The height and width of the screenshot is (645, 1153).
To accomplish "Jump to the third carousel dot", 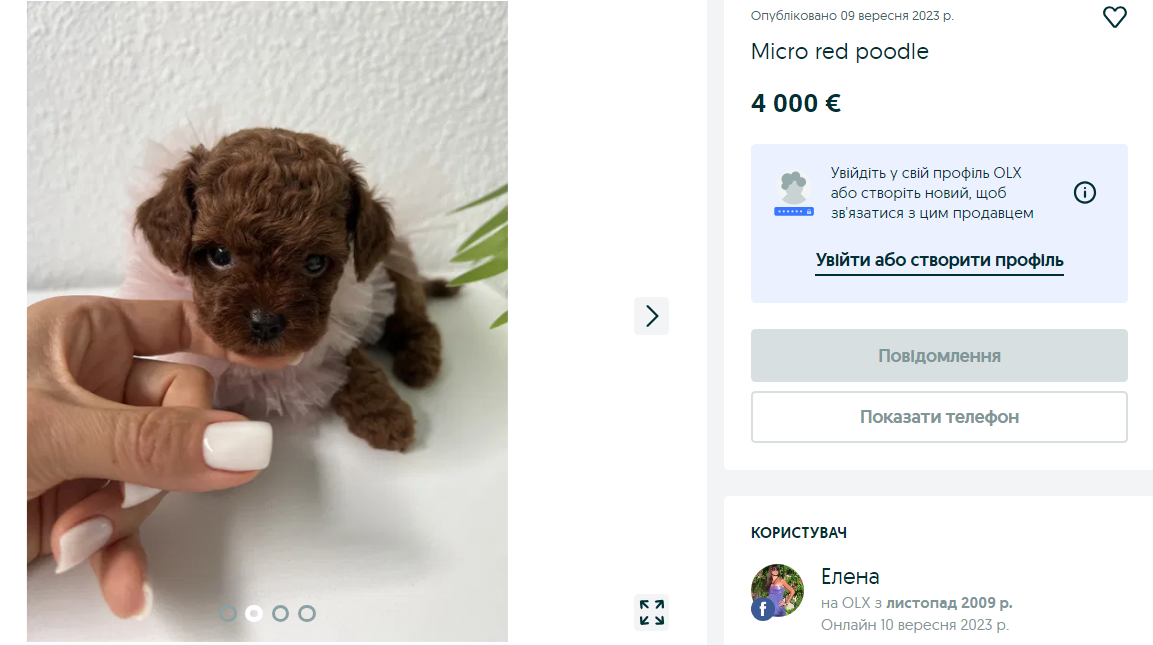I will (281, 613).
